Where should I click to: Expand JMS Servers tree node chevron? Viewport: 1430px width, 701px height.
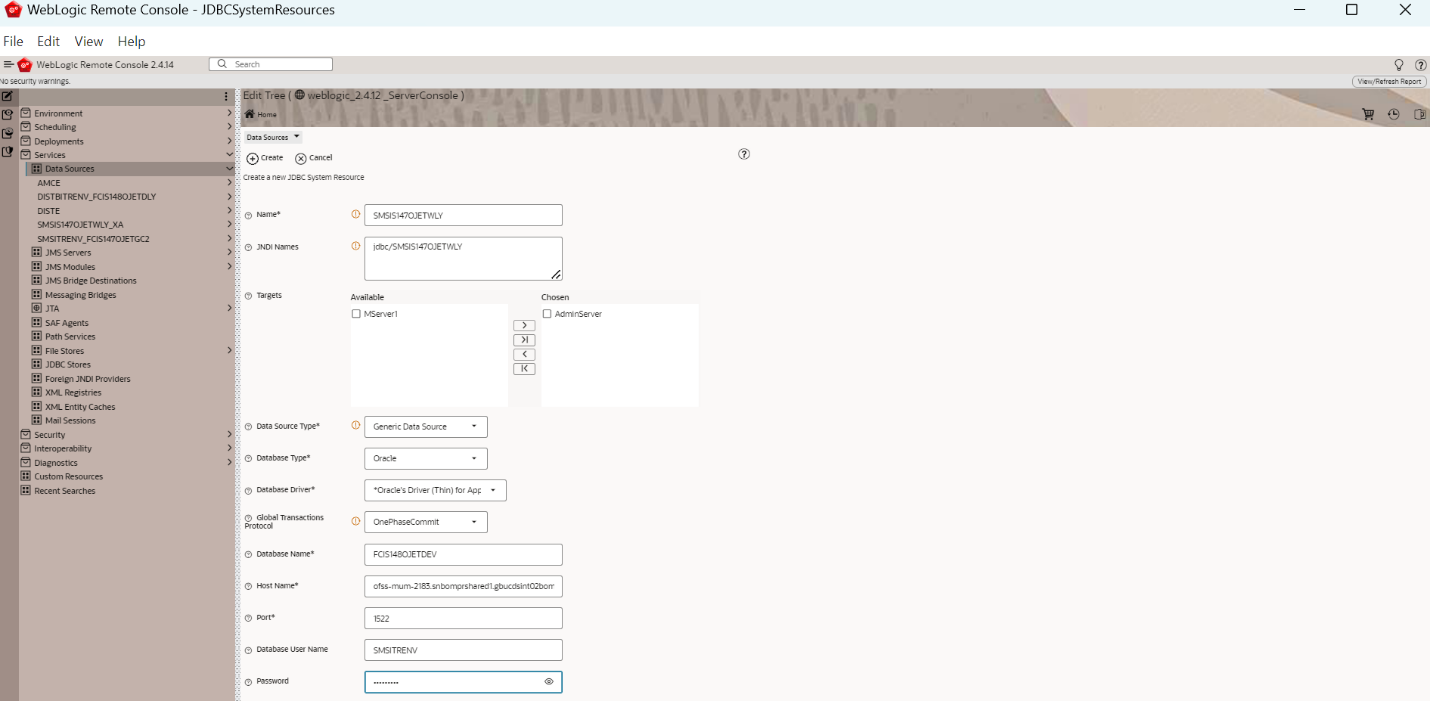tap(229, 253)
